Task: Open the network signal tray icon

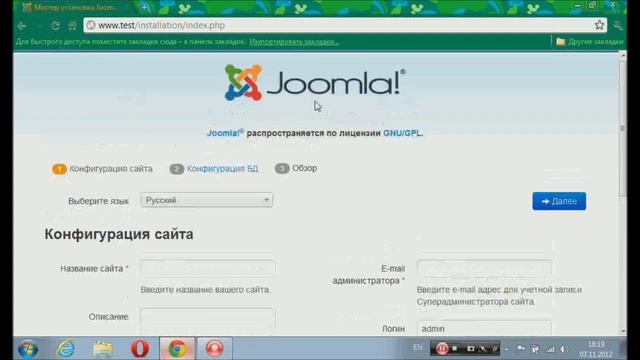Action: [x=550, y=349]
